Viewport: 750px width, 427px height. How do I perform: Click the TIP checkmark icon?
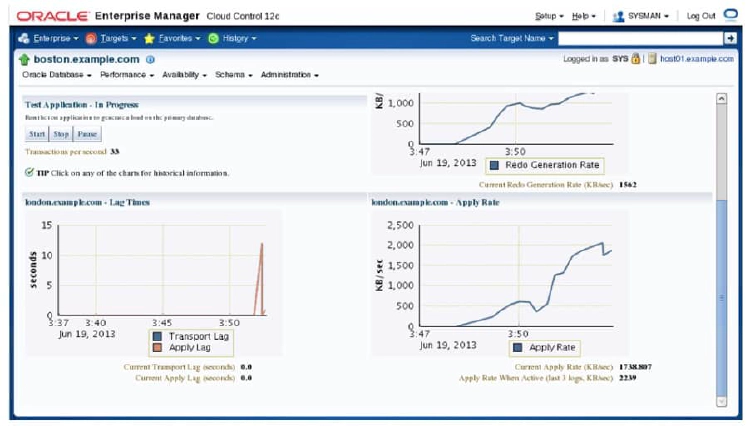pyautogui.click(x=29, y=172)
